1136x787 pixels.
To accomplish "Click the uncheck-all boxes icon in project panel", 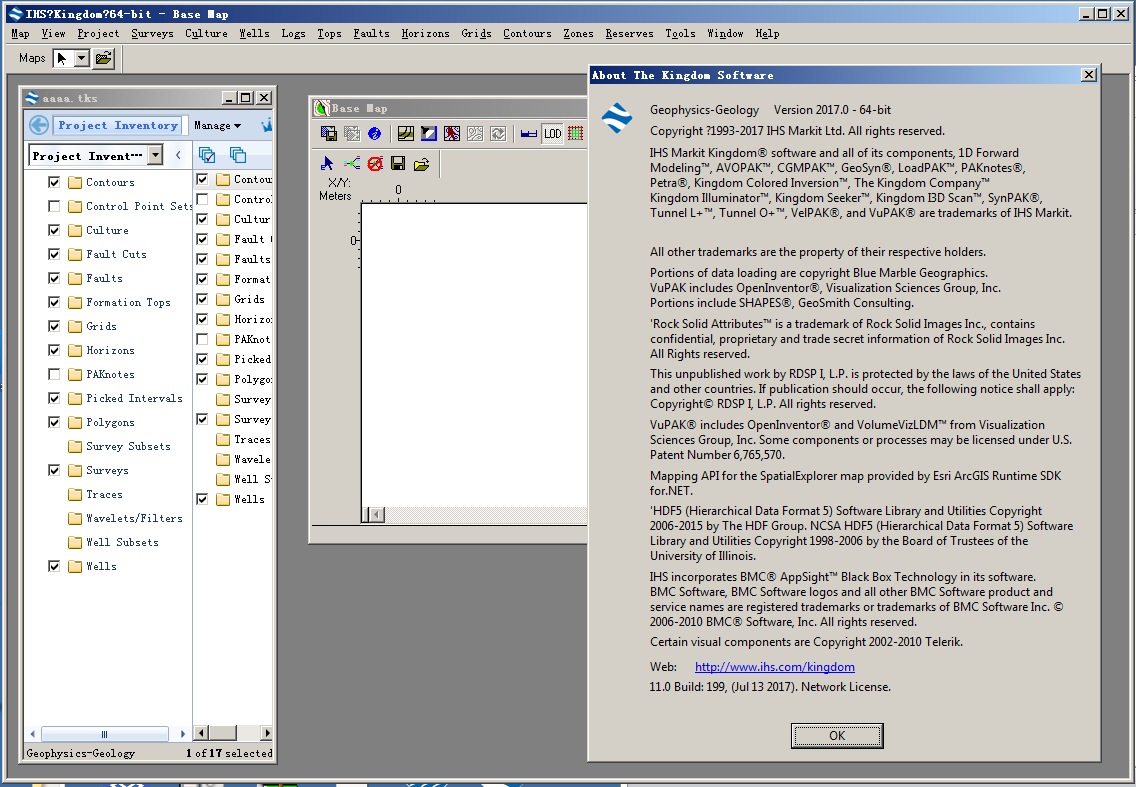I will click(238, 154).
